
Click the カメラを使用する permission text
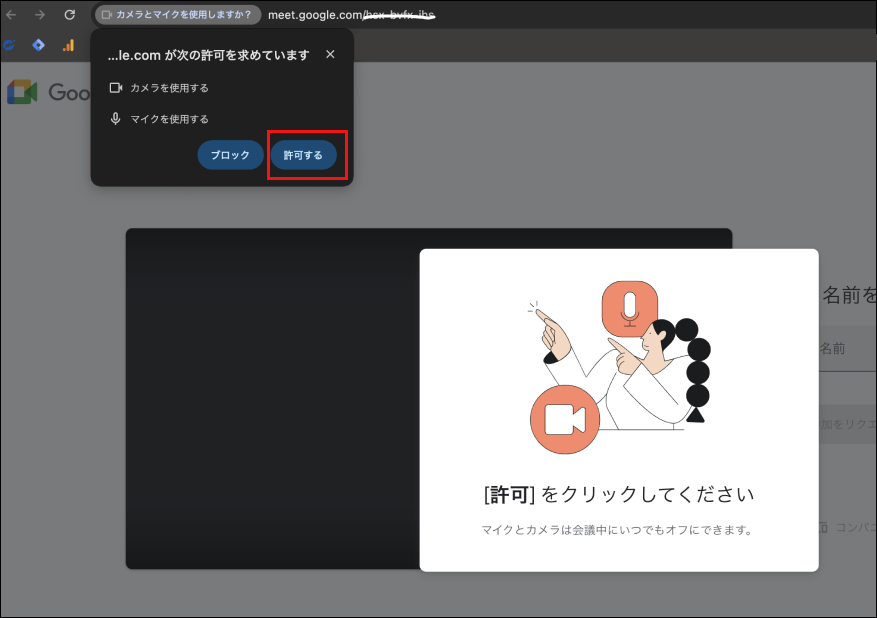click(x=169, y=88)
